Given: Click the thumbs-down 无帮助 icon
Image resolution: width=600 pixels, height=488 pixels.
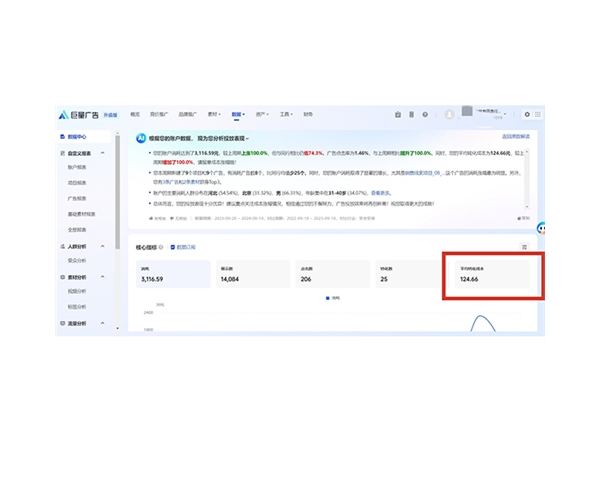Looking at the screenshot, I should [172, 219].
